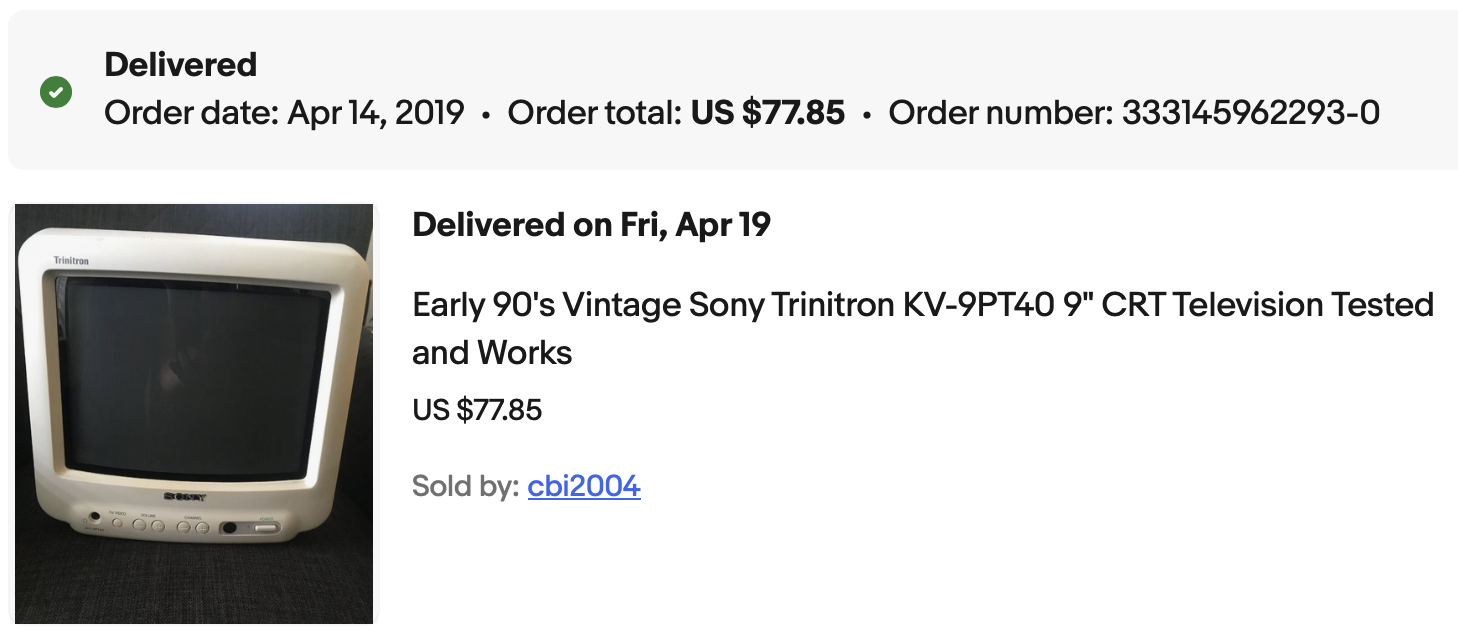1458x644 pixels.
Task: Click the bold US $77.85 order total
Action: [768, 113]
